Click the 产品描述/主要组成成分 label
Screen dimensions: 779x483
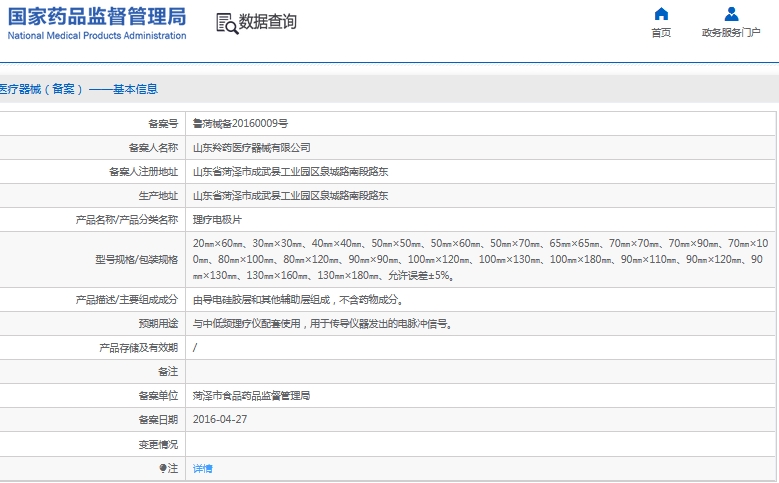click(127, 300)
